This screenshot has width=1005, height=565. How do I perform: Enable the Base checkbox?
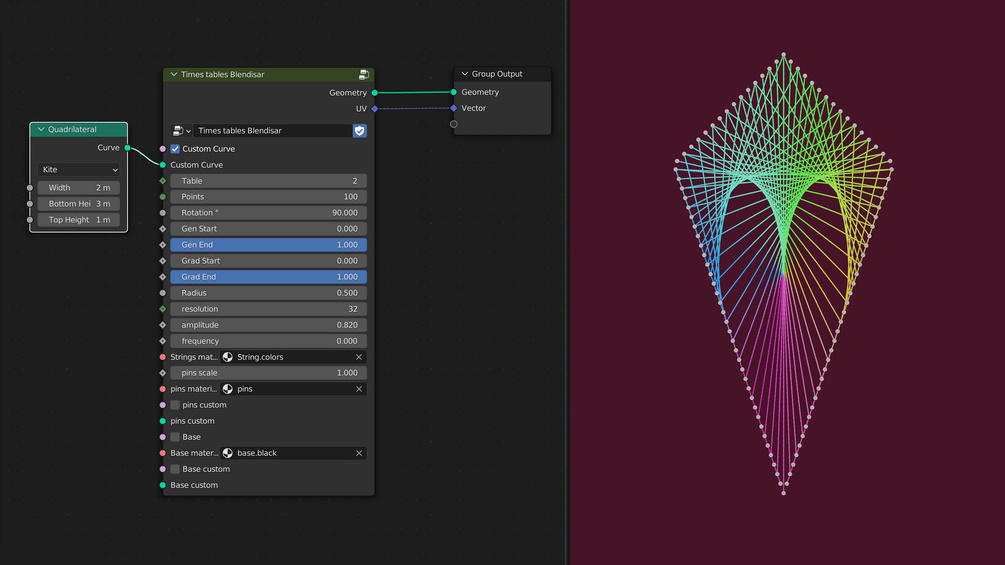tap(175, 437)
